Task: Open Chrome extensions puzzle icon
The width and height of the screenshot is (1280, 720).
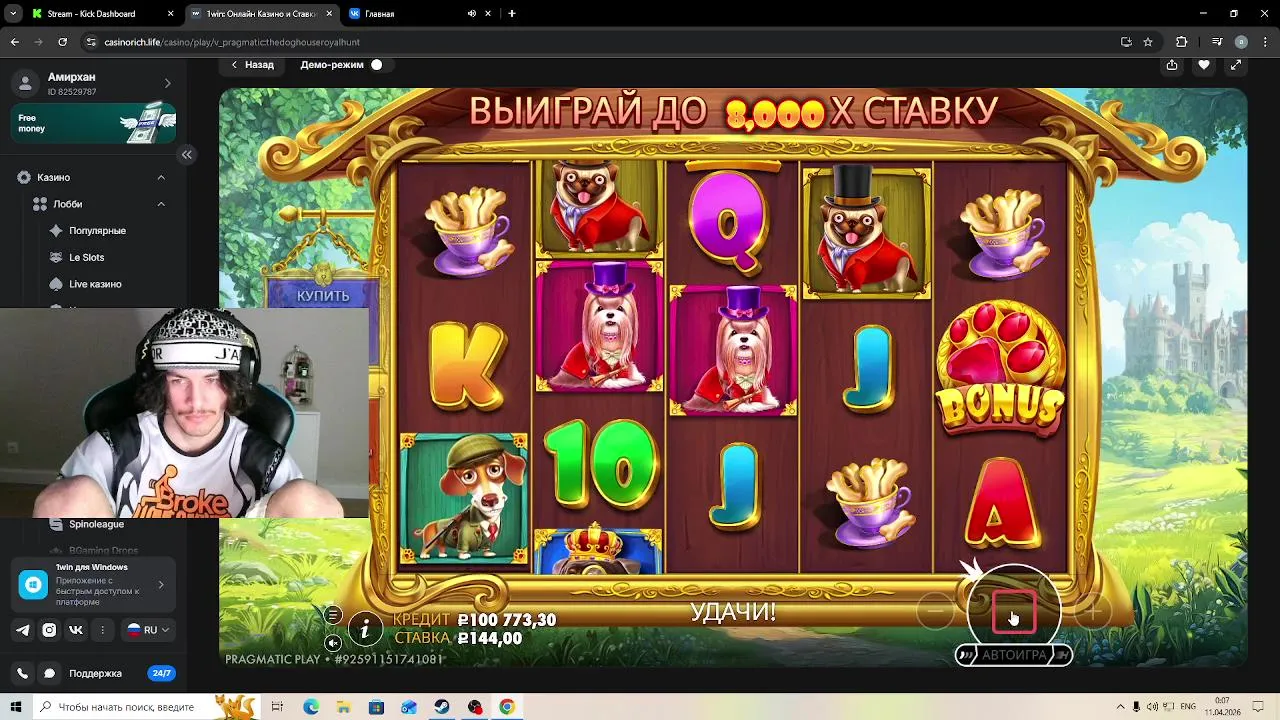Action: 1181,42
